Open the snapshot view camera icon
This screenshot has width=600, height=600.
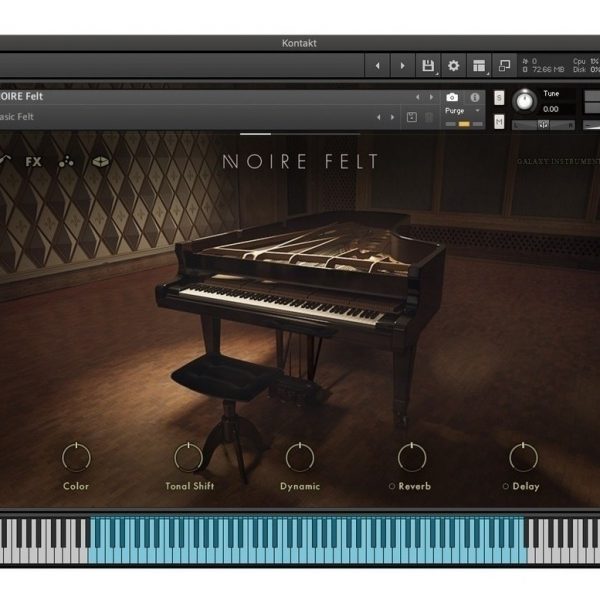(452, 97)
